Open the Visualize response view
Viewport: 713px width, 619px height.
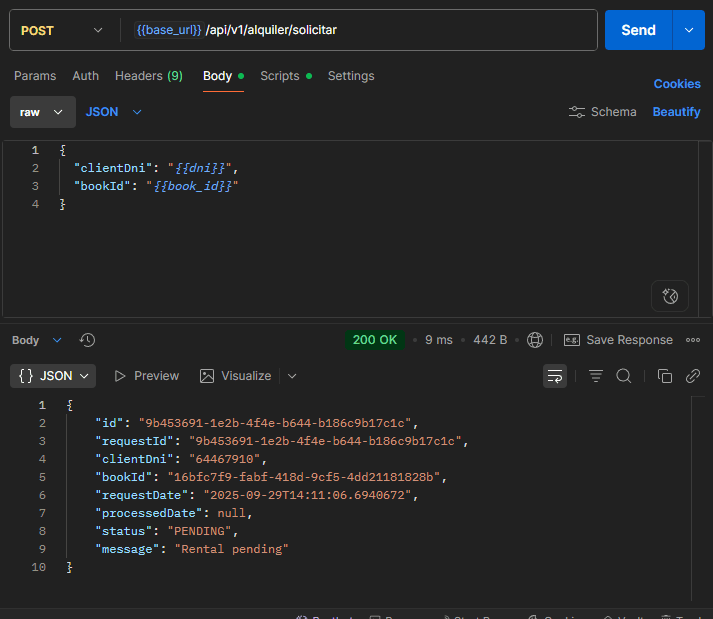[235, 376]
